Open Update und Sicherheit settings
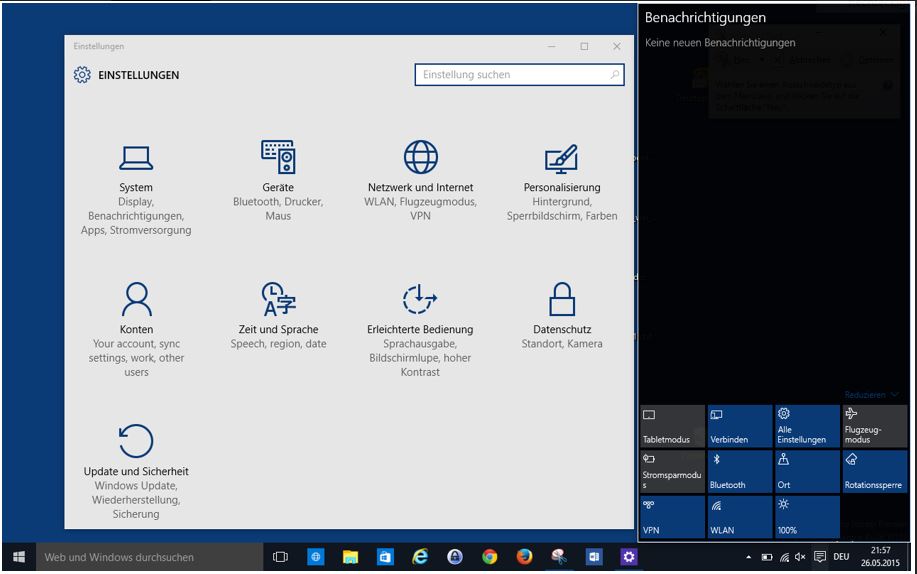The image size is (917, 574). point(136,470)
